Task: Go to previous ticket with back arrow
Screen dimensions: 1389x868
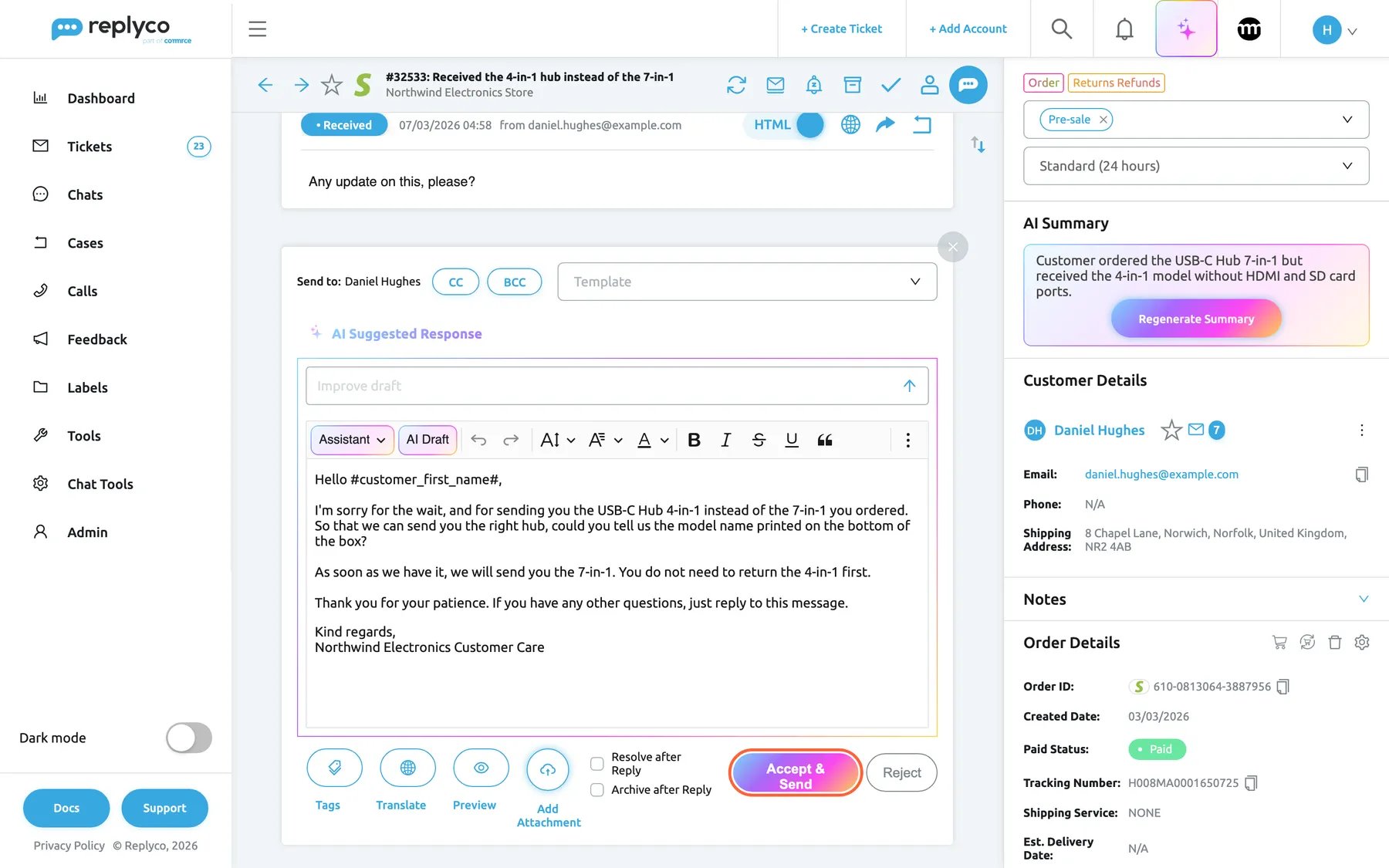Action: tap(265, 85)
